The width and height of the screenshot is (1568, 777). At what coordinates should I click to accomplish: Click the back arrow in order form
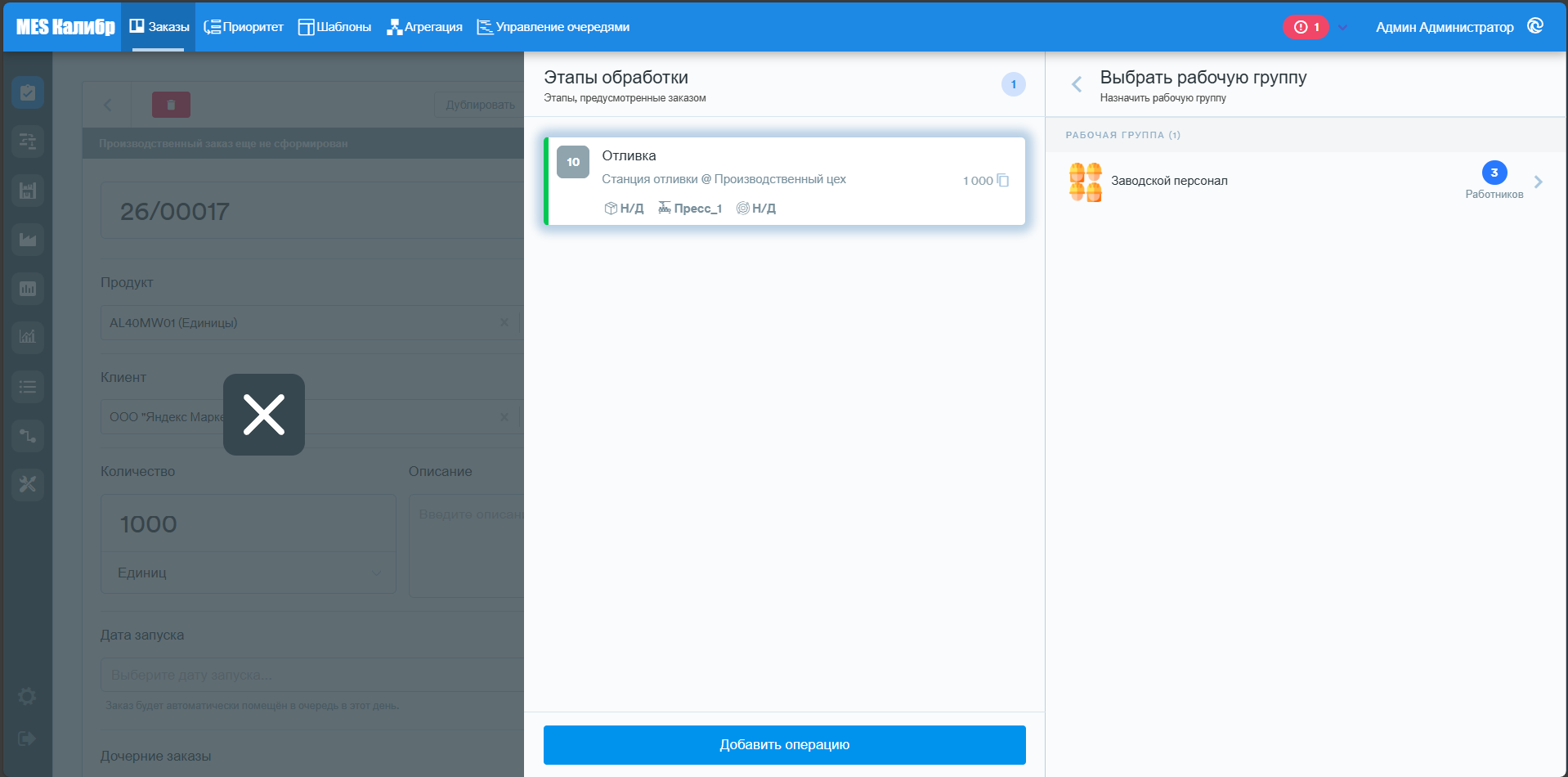coord(108,105)
